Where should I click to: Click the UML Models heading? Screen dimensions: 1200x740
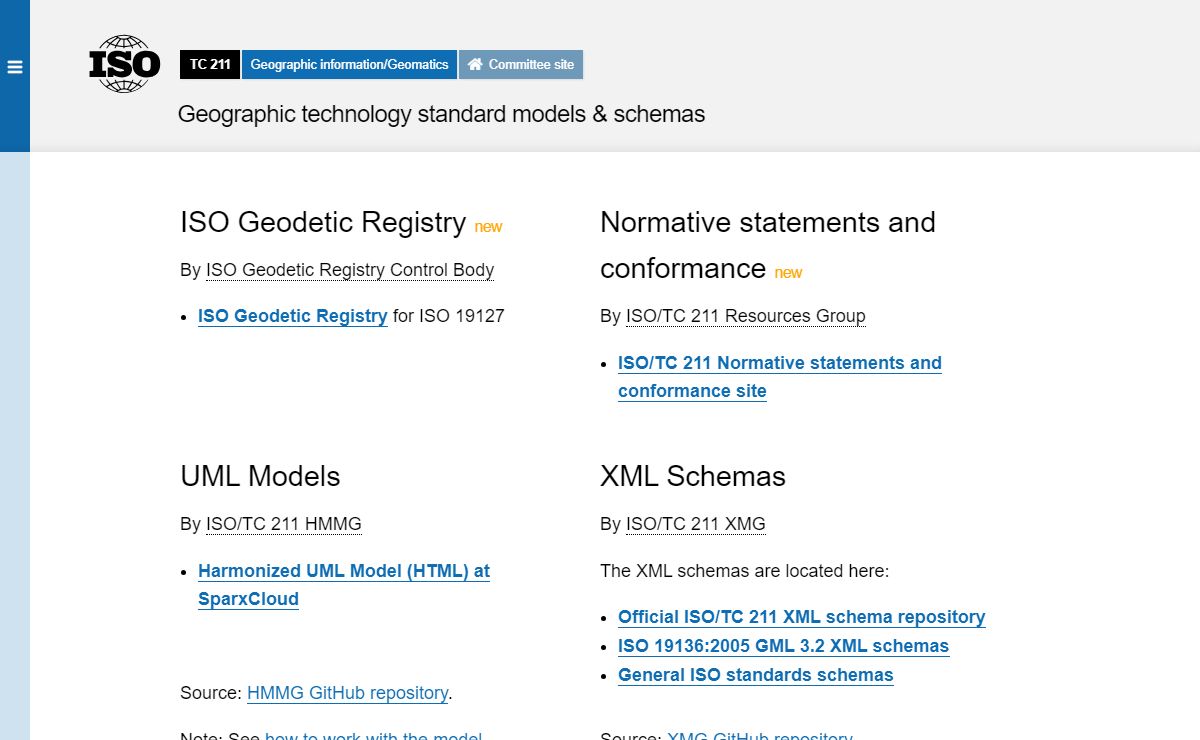click(x=260, y=476)
